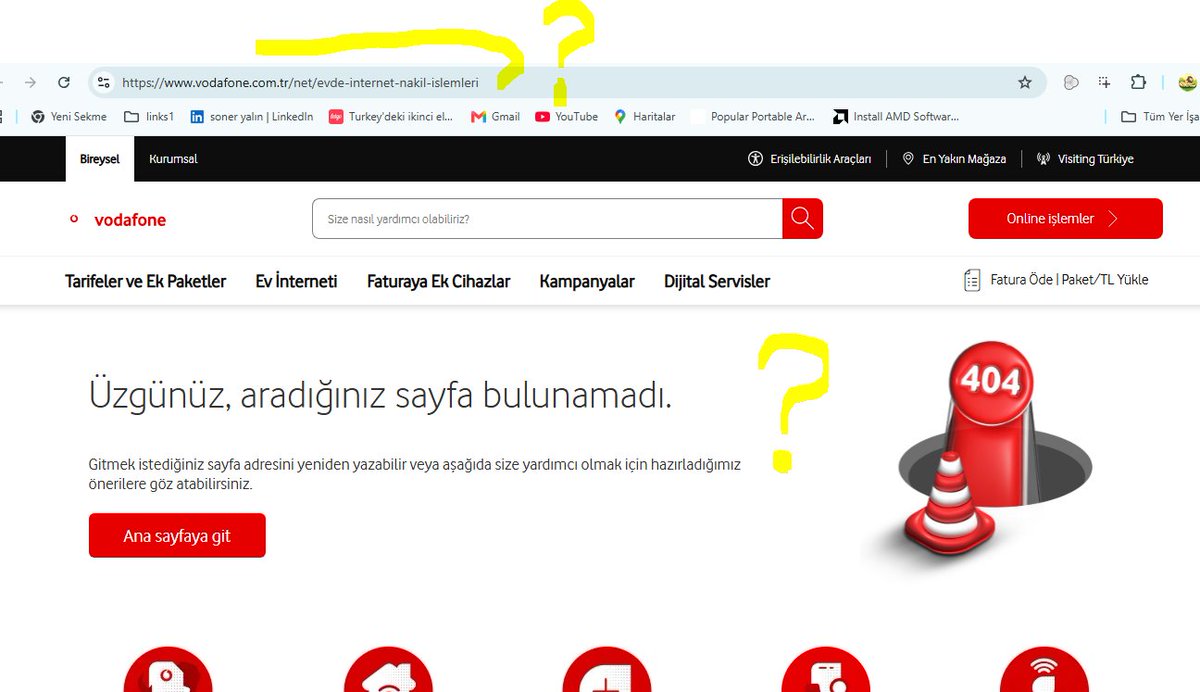Open the links1 bookmarks folder

point(149,117)
